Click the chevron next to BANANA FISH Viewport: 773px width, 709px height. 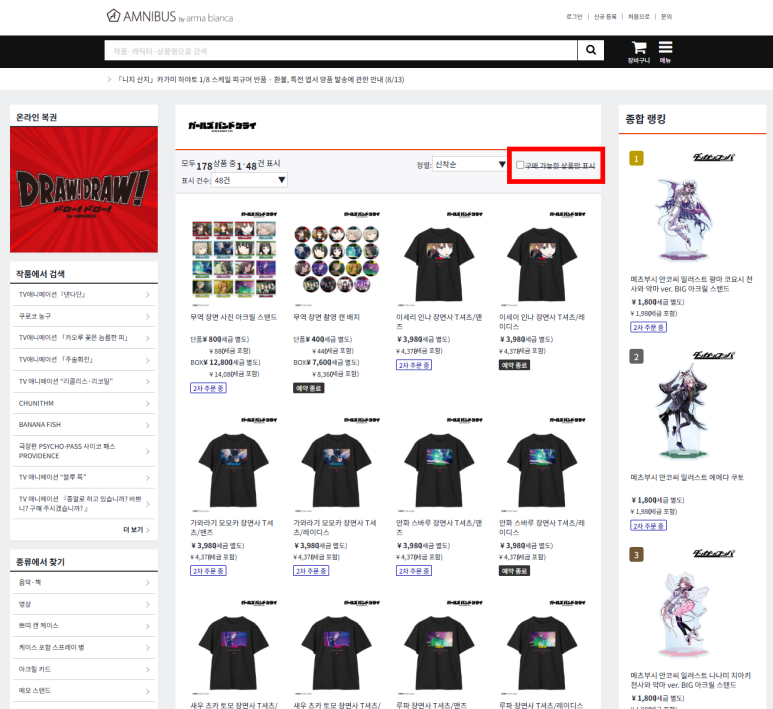tap(147, 425)
